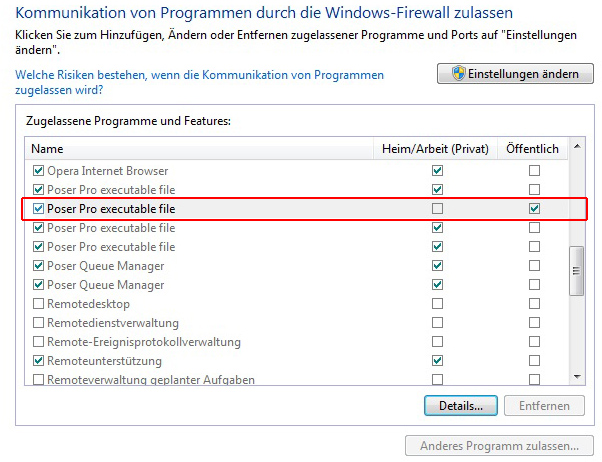Click the Heim/Arbeit (Privat) column header

(x=435, y=149)
